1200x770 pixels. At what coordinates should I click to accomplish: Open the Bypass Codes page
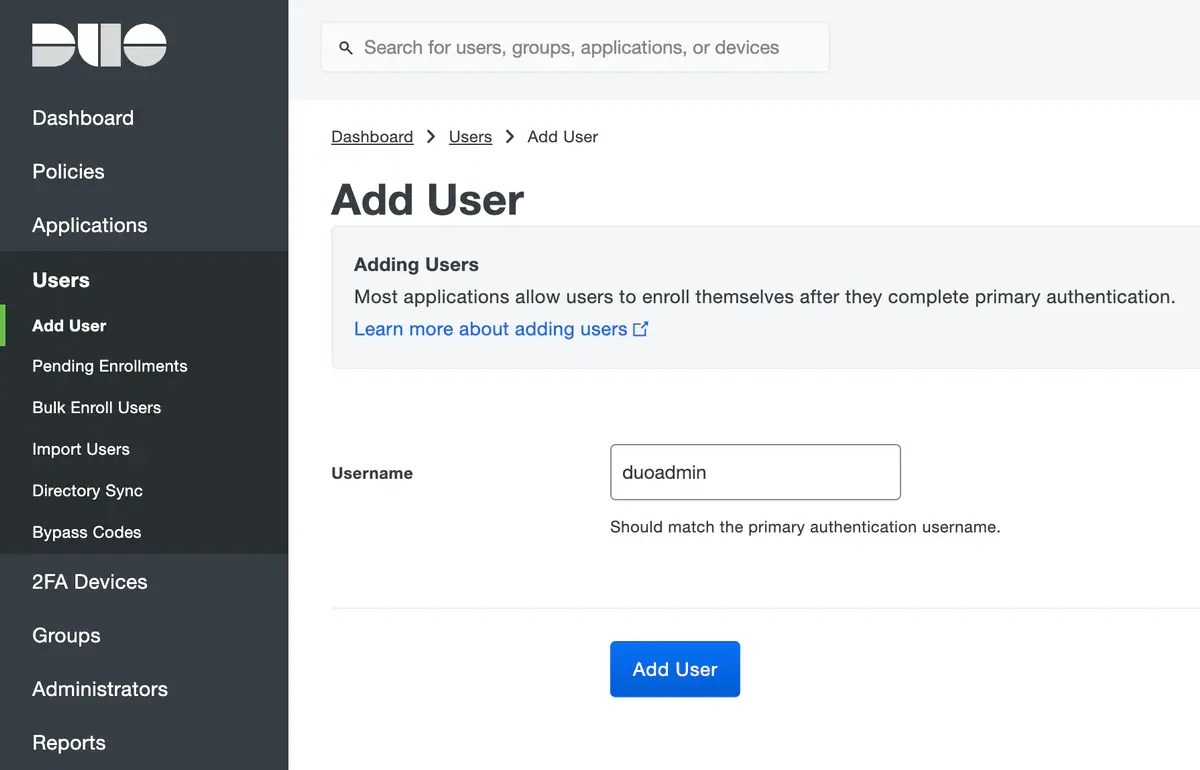[x=85, y=532]
